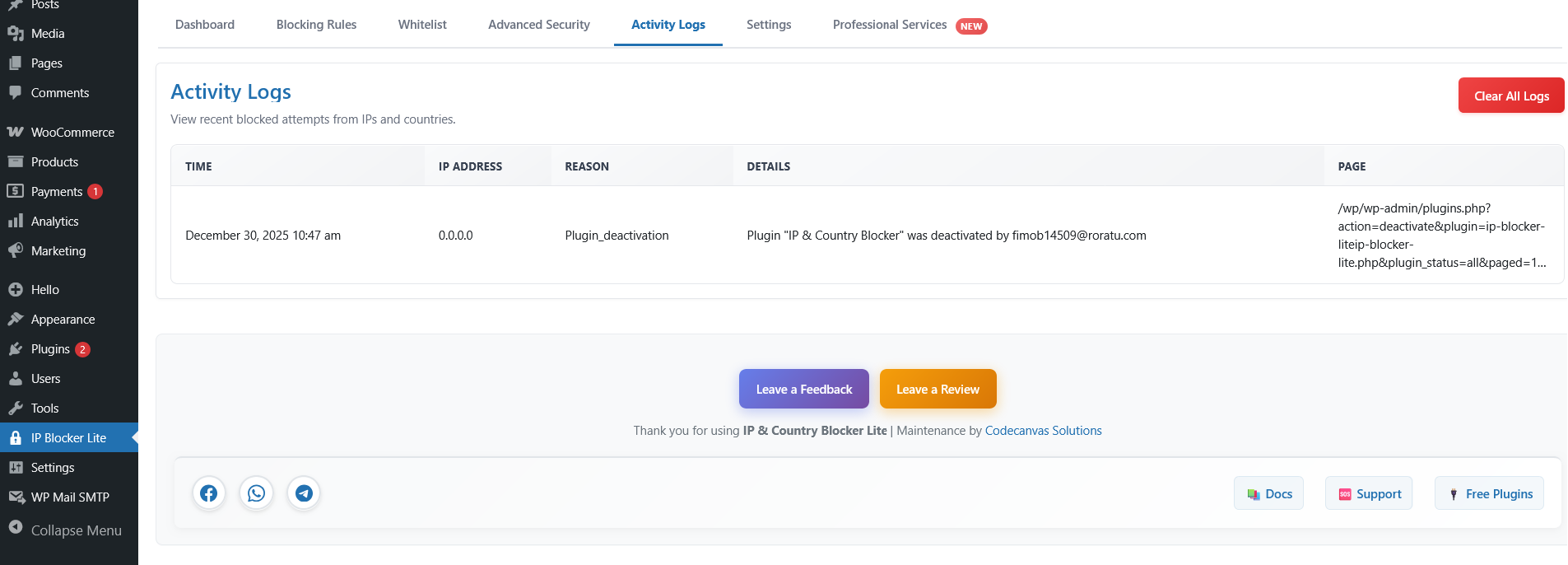The width and height of the screenshot is (1568, 565).
Task: Open the Marketing sidebar menu
Action: (x=58, y=251)
